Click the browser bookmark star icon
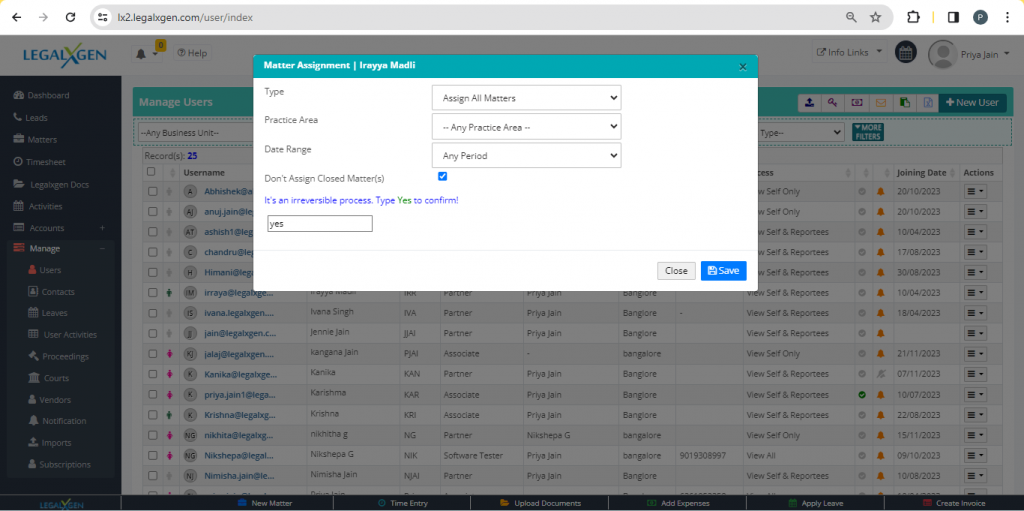The image size is (1024, 511). [876, 17]
